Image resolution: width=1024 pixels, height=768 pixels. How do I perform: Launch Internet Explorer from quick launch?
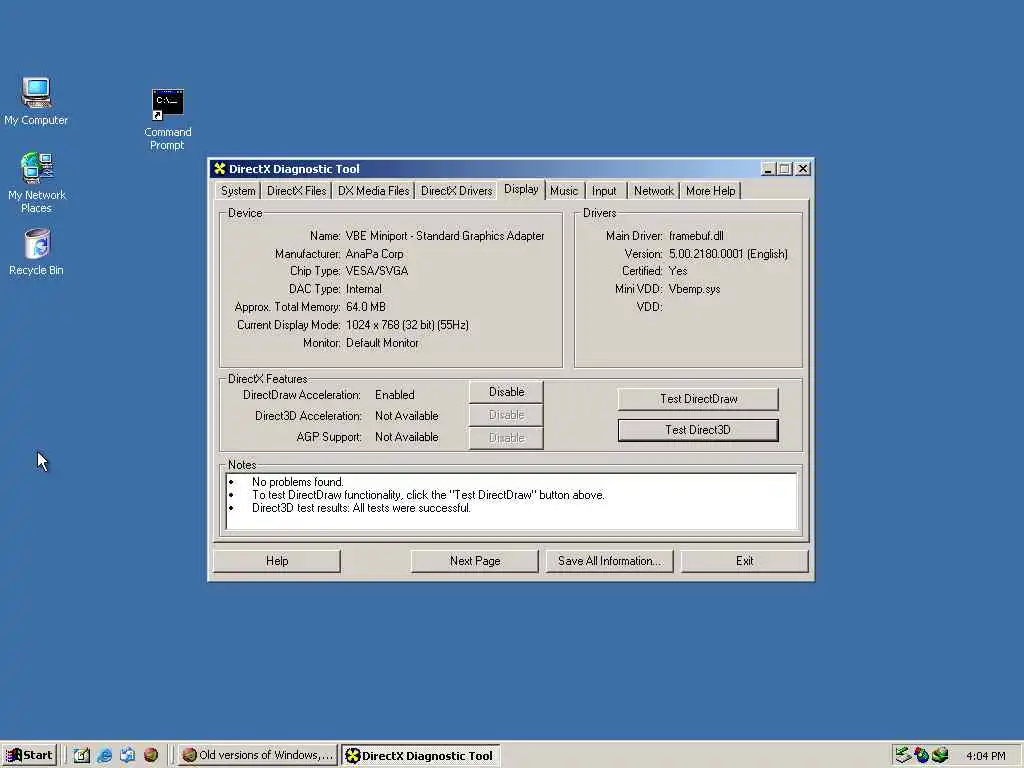(x=104, y=755)
